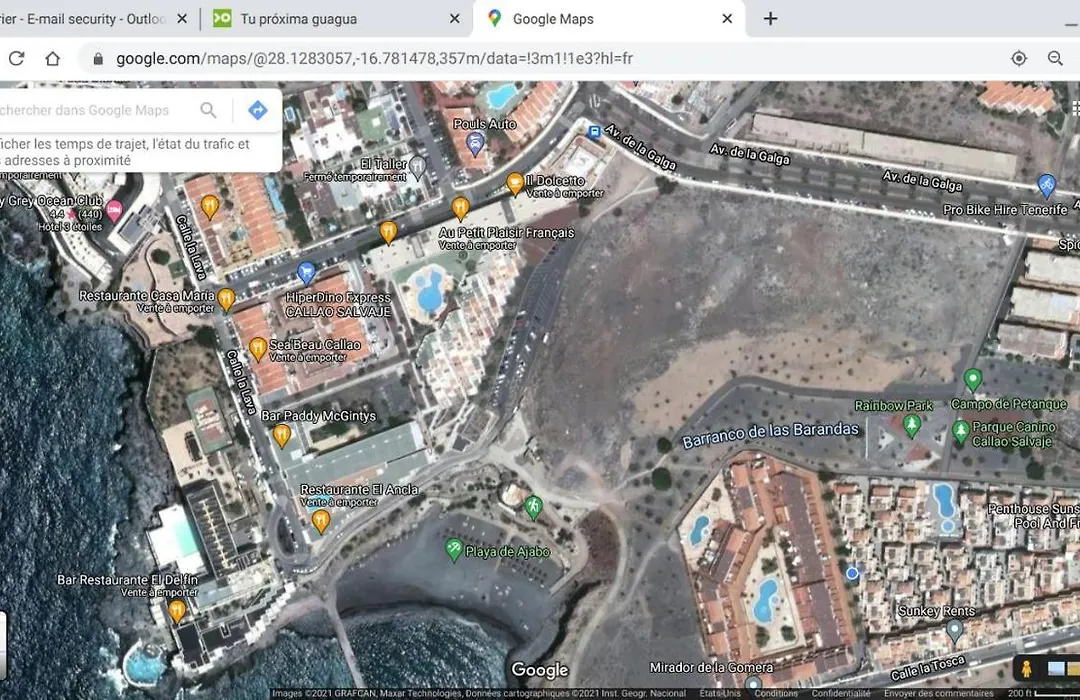Image resolution: width=1080 pixels, height=700 pixels.
Task: Click the Street View Pegman icon
Action: (x=1026, y=668)
